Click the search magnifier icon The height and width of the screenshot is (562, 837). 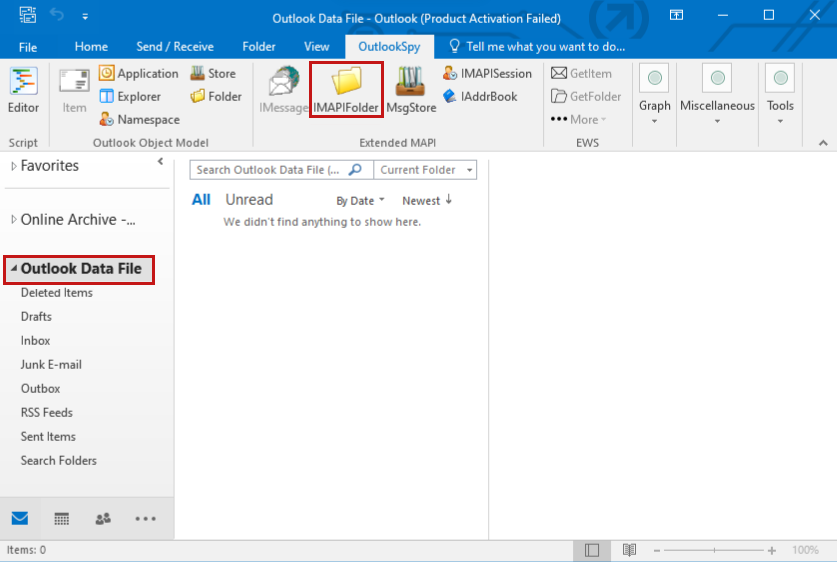[x=355, y=170]
